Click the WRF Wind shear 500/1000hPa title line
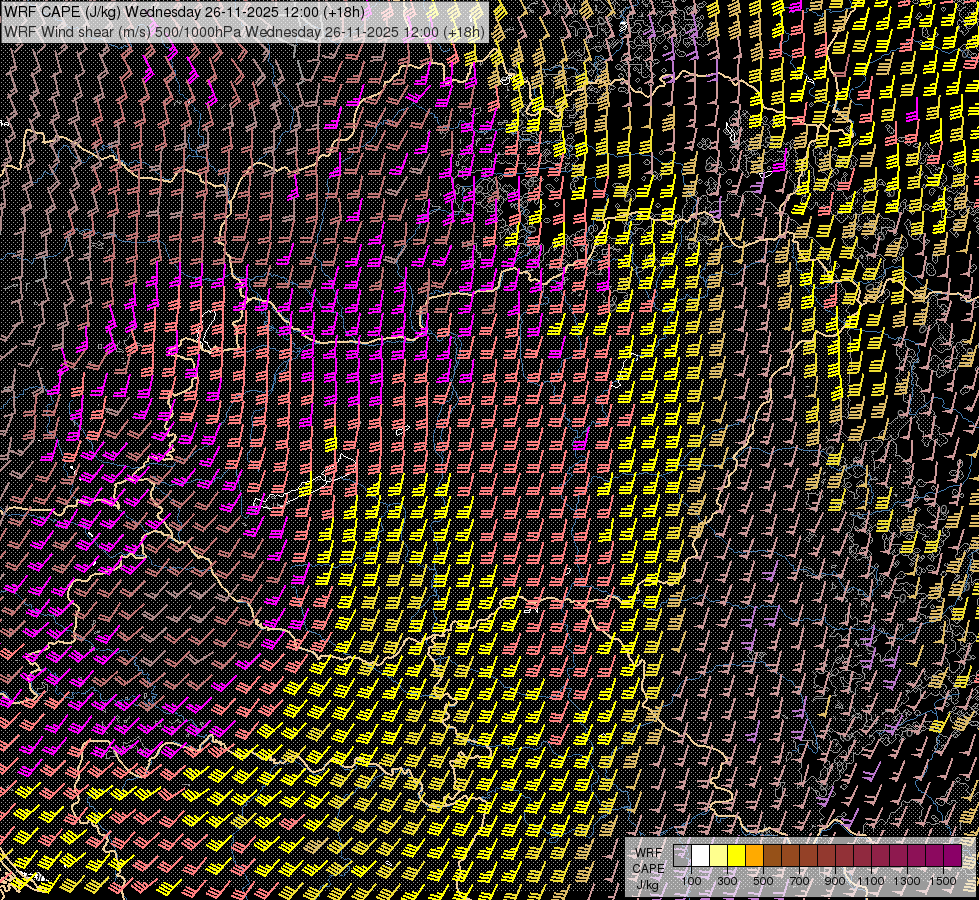 [244, 32]
